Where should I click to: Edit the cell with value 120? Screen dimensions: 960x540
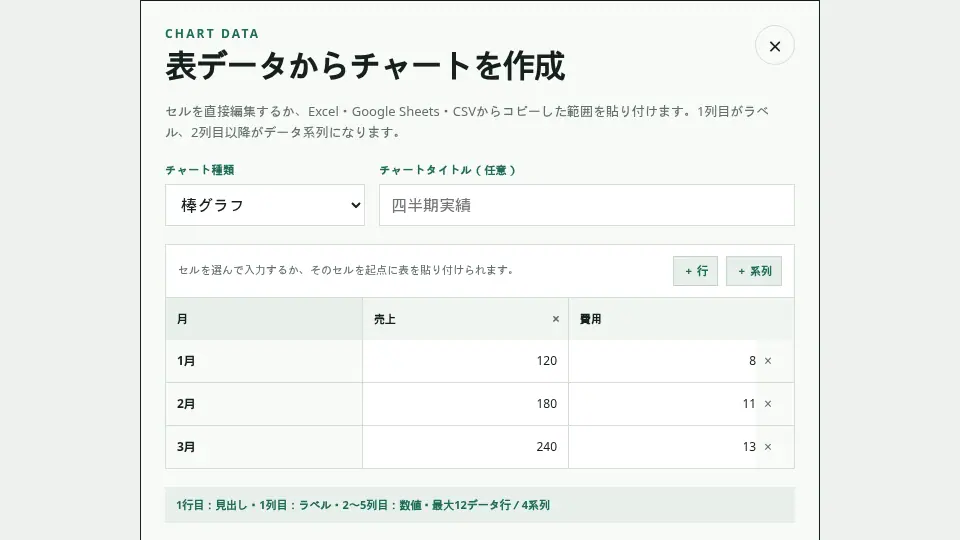(465, 361)
